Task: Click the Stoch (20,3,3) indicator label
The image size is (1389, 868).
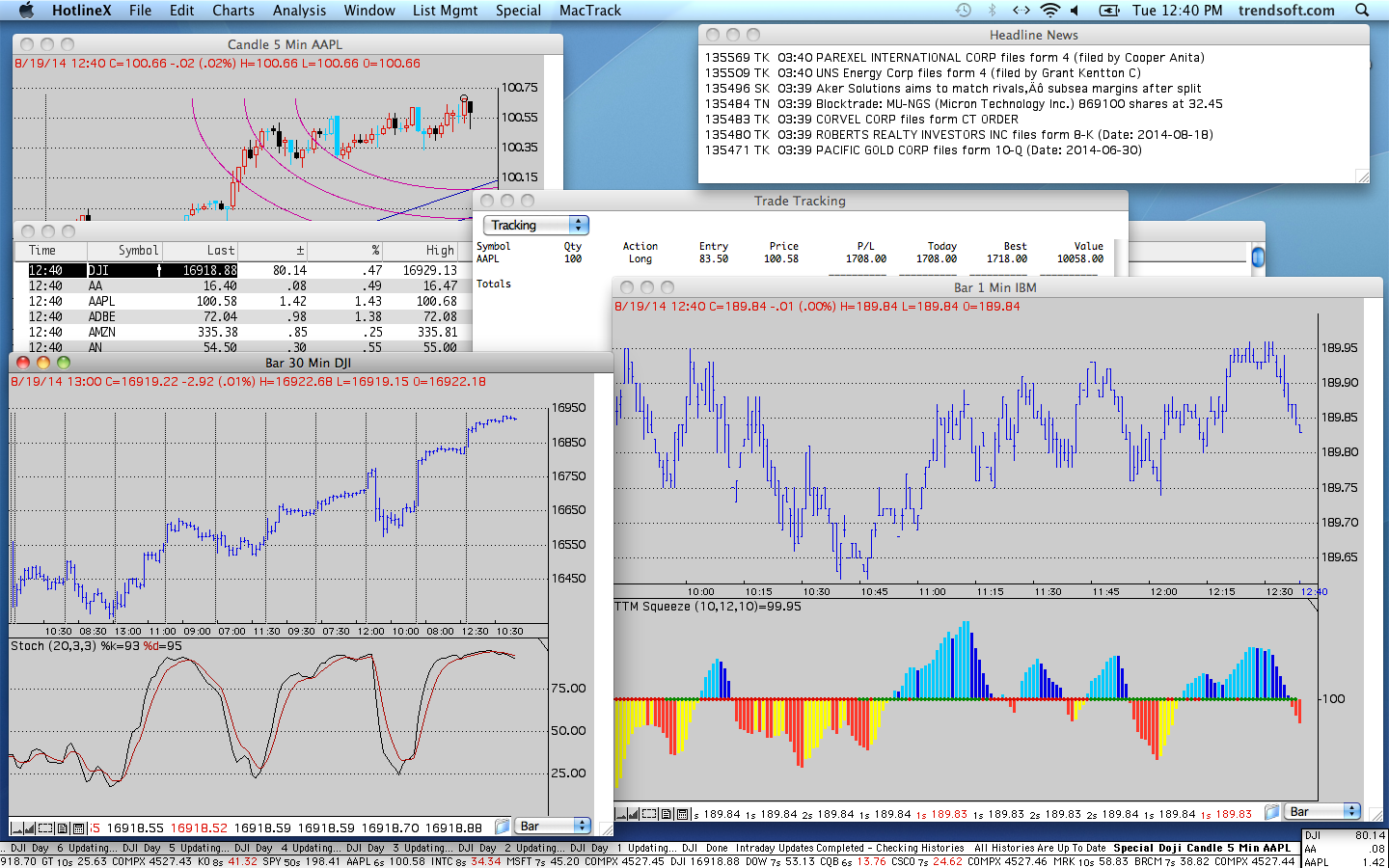Action: point(96,646)
